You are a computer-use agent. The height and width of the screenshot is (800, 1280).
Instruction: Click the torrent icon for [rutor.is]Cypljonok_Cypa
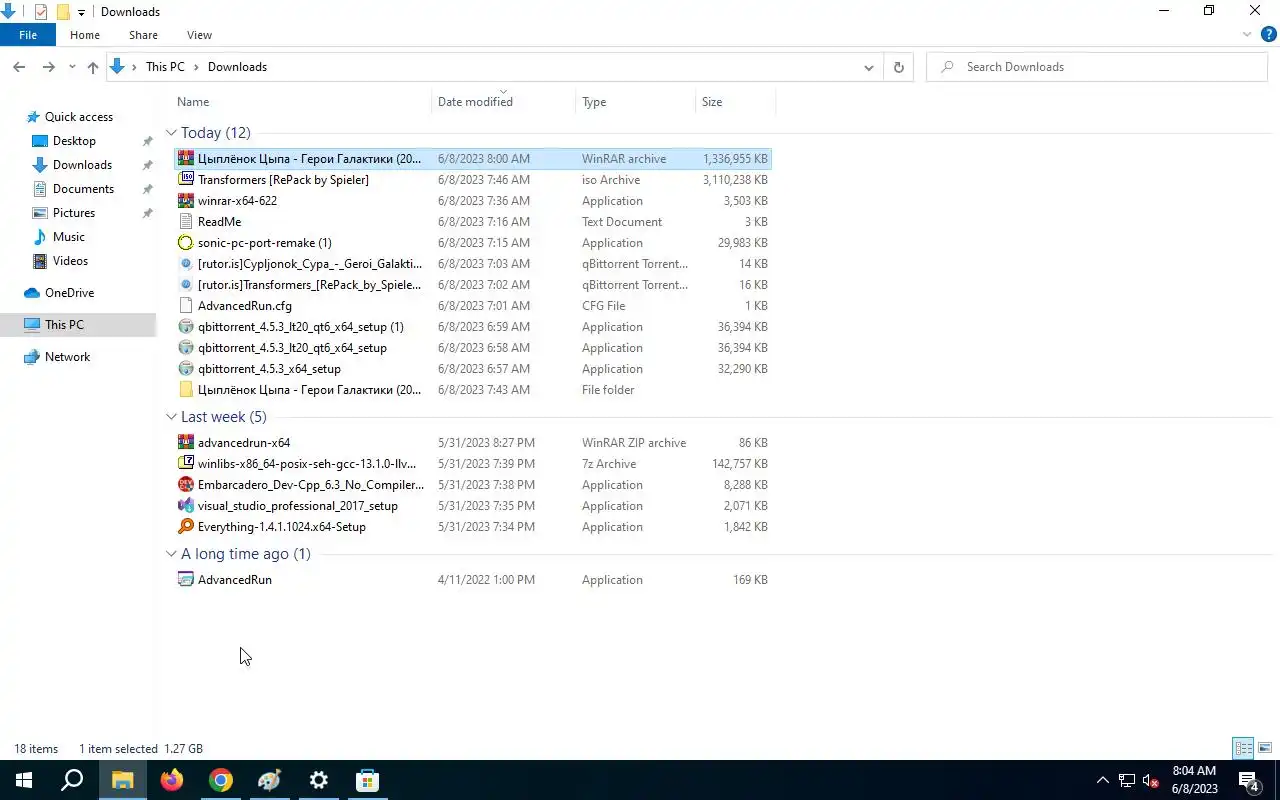(x=185, y=263)
